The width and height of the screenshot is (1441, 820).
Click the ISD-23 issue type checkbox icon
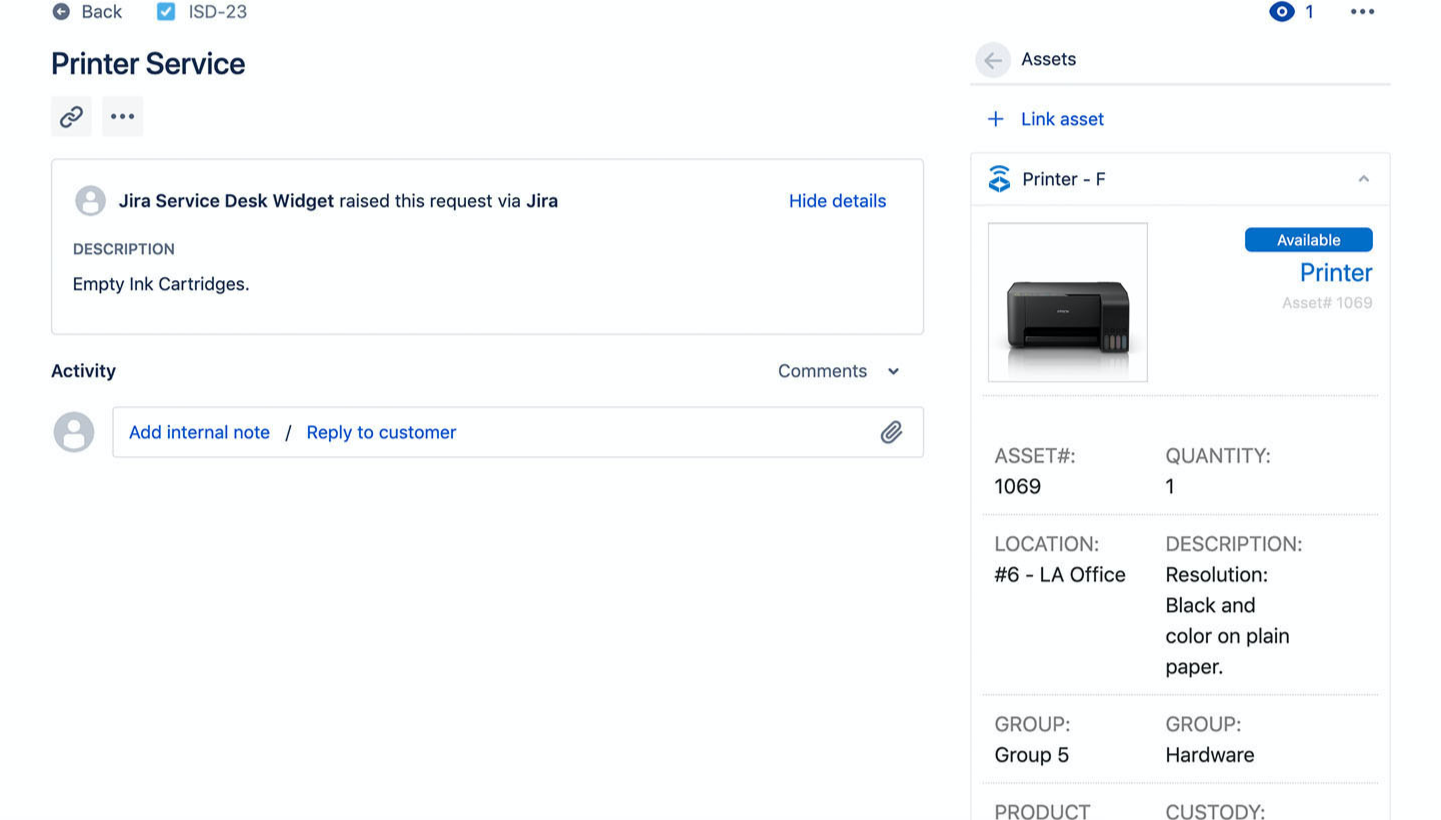(166, 12)
